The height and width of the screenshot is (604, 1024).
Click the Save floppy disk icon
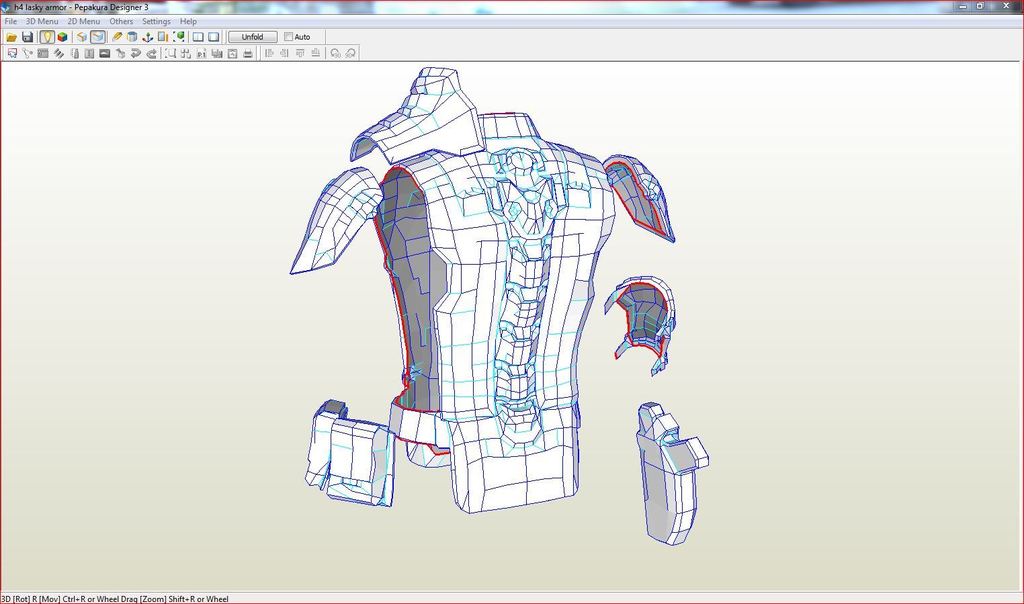tap(28, 37)
